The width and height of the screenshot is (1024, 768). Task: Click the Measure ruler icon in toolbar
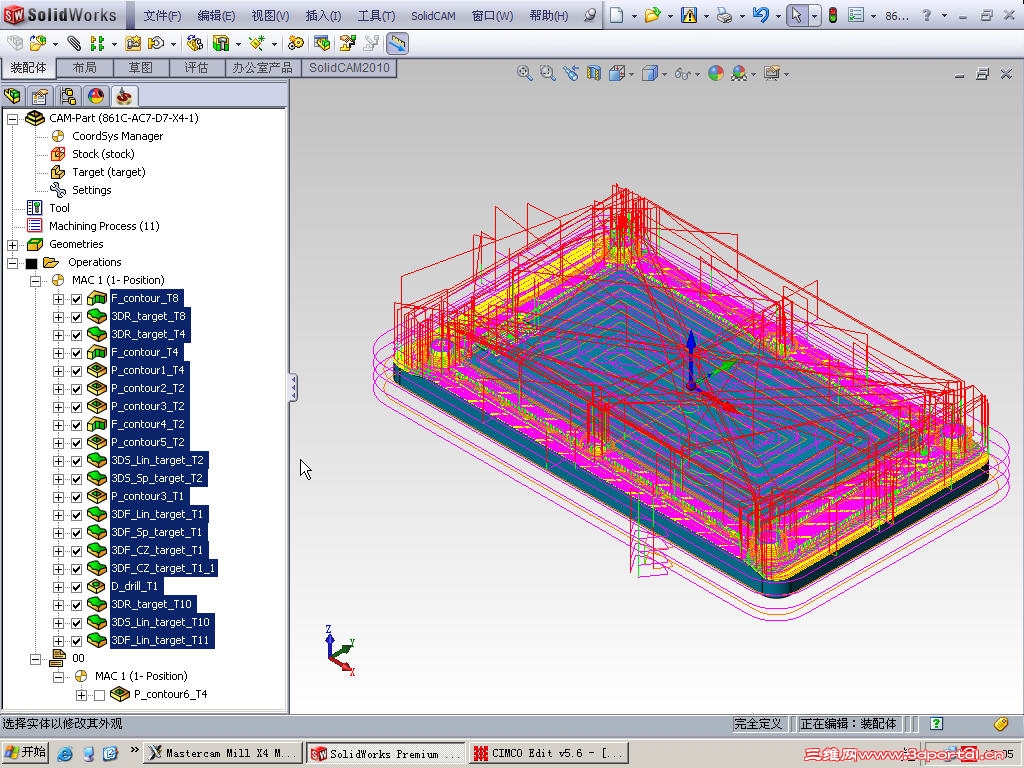(397, 44)
